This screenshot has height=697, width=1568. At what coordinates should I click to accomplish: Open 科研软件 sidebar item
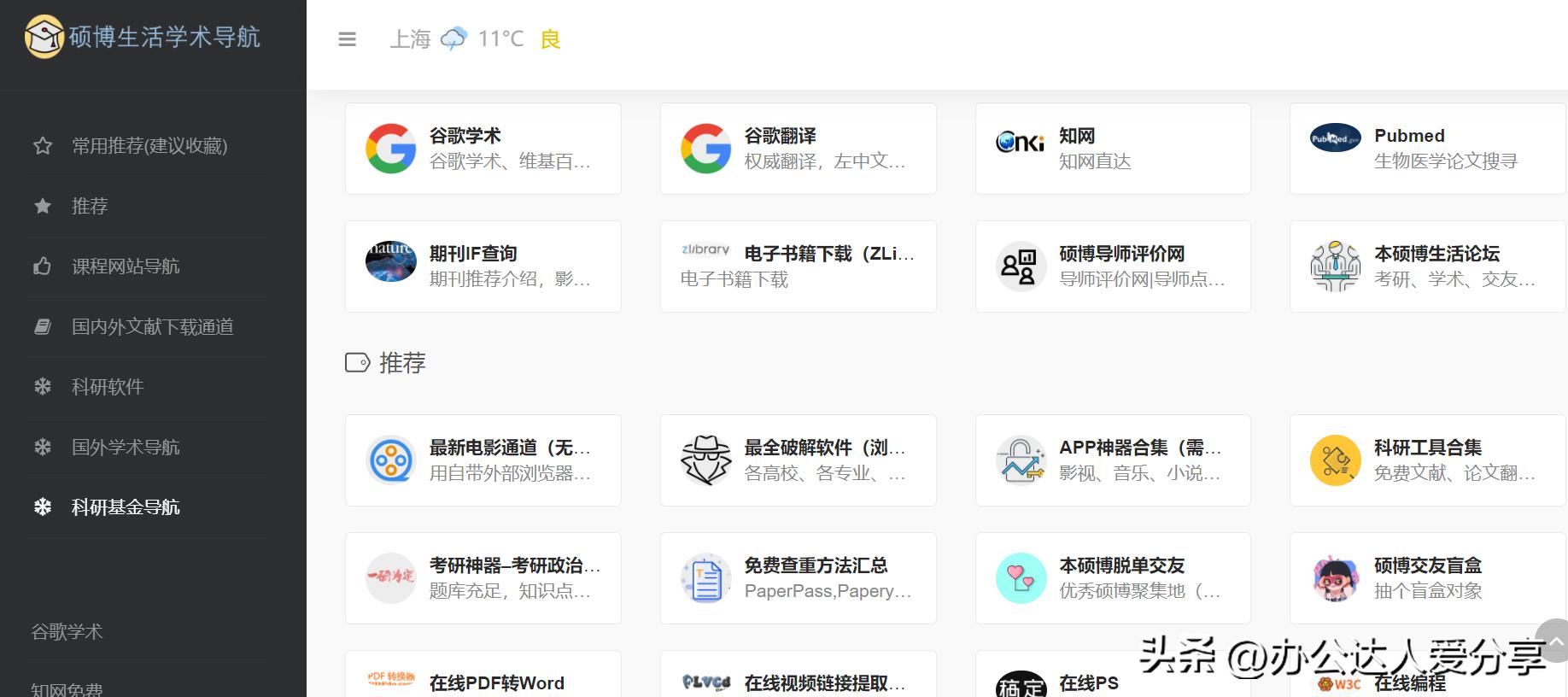(108, 387)
